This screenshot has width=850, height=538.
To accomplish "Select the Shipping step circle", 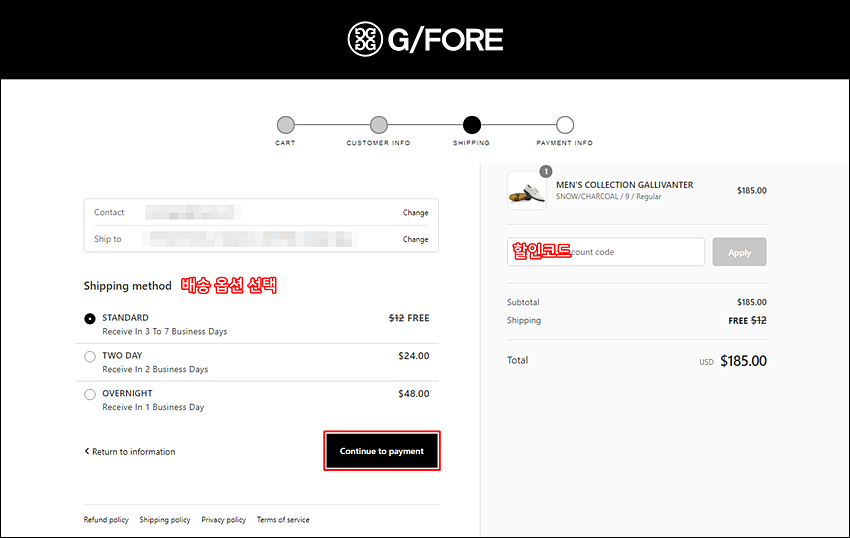I will tap(472, 125).
